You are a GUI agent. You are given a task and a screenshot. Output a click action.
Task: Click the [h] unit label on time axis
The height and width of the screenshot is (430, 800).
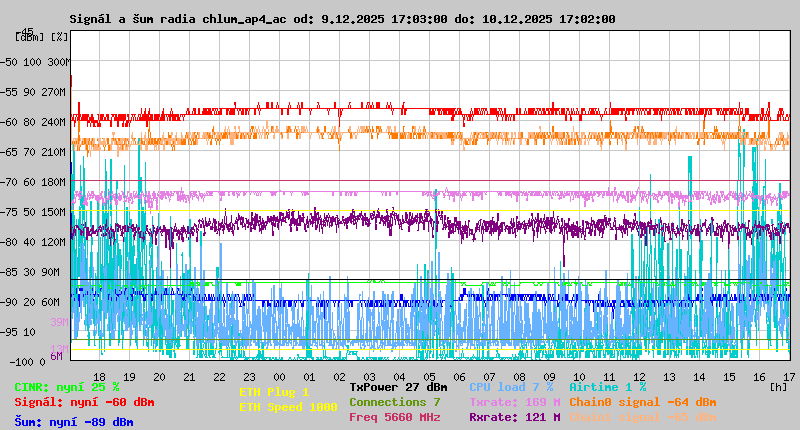coord(778,386)
